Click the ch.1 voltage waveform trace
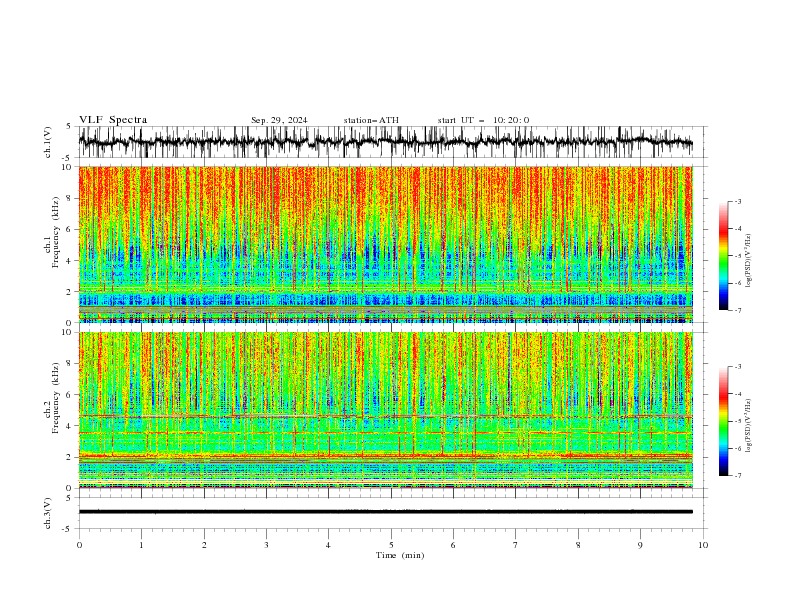The width and height of the screenshot is (792, 612). pos(385,142)
